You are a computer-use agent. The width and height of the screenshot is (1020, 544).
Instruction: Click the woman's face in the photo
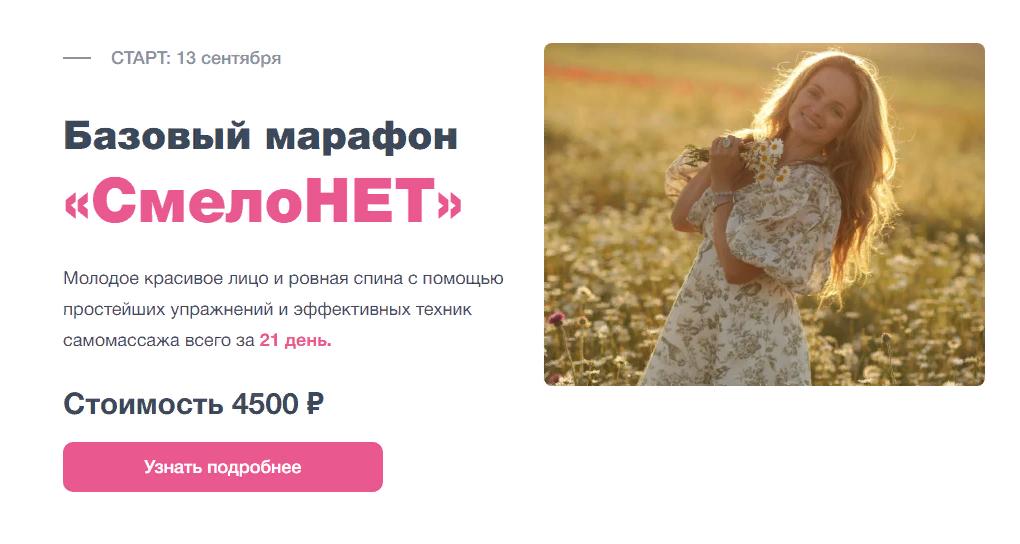(x=825, y=103)
